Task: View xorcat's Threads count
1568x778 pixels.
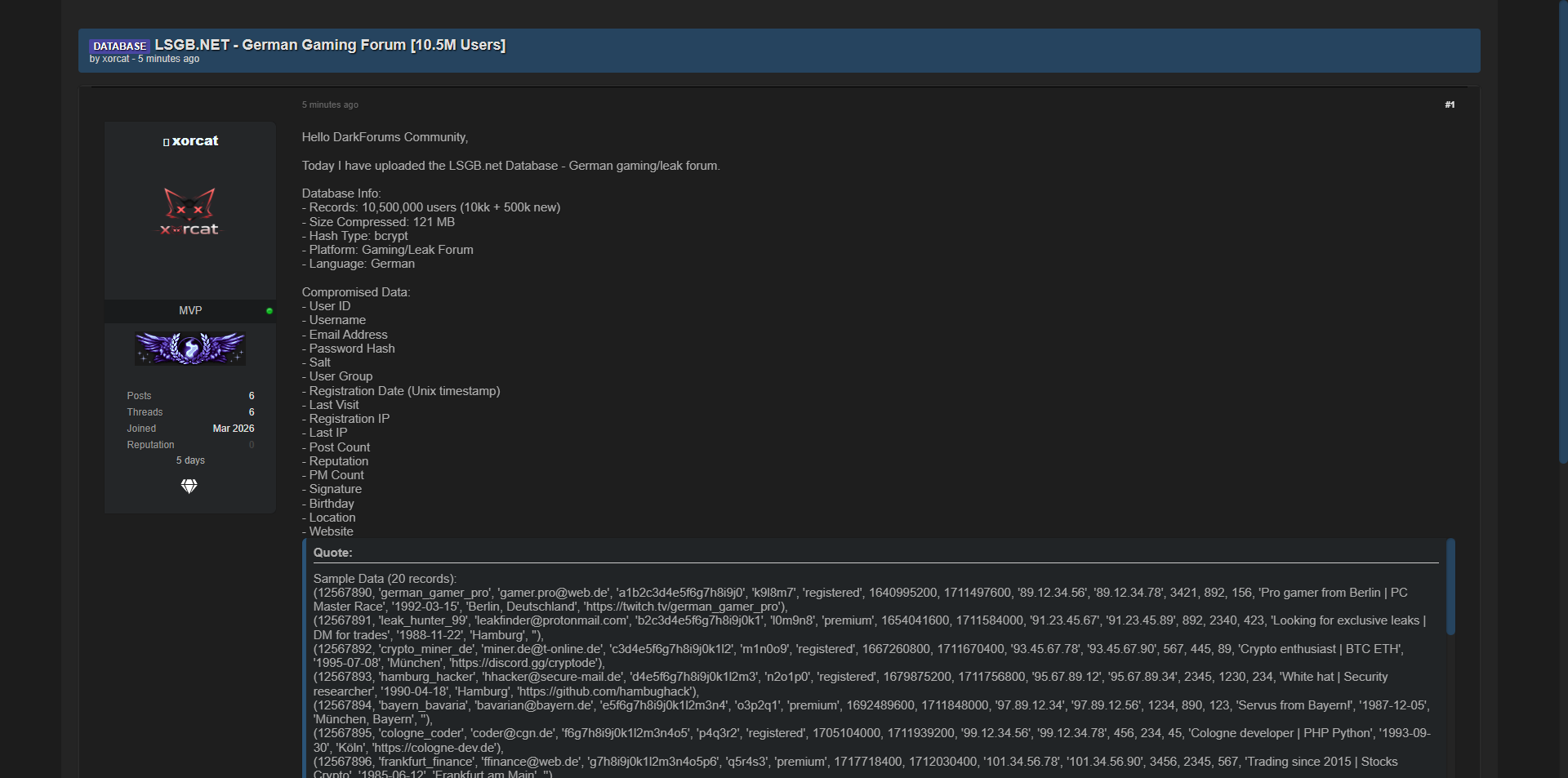Action: [x=252, y=412]
